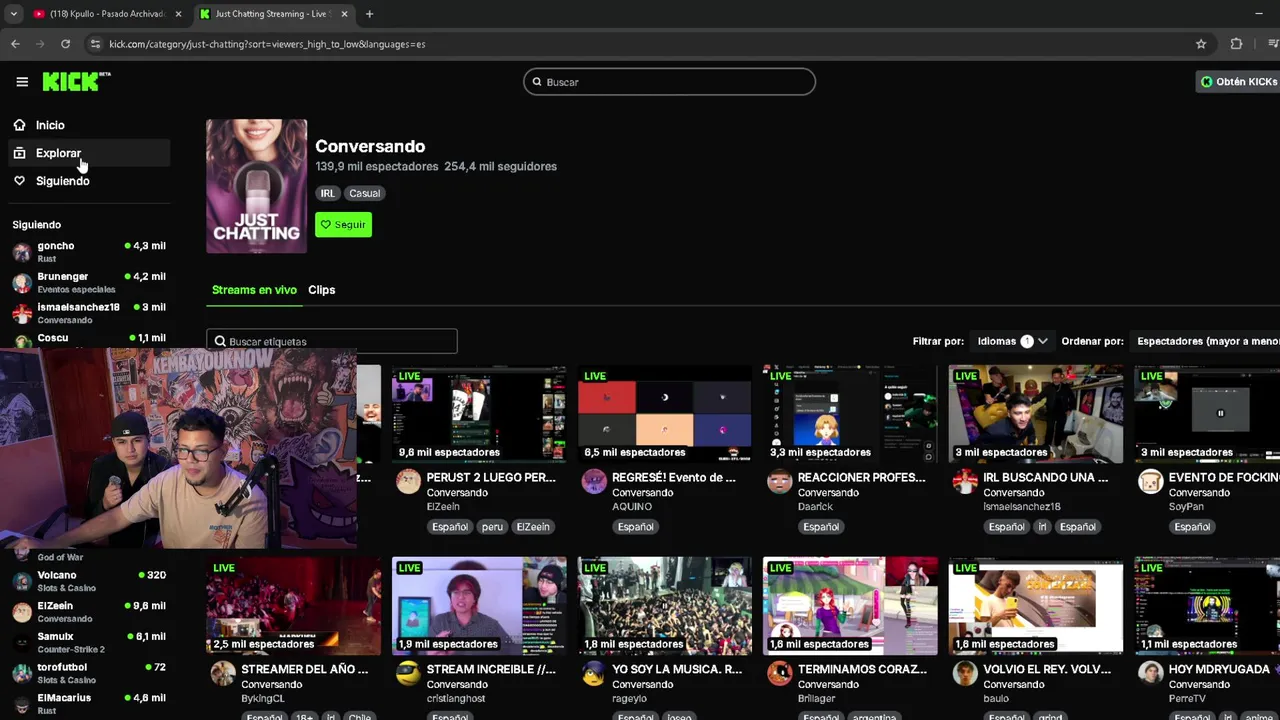Click the search magnifier icon
Screen dimensions: 1280x720
point(537,82)
